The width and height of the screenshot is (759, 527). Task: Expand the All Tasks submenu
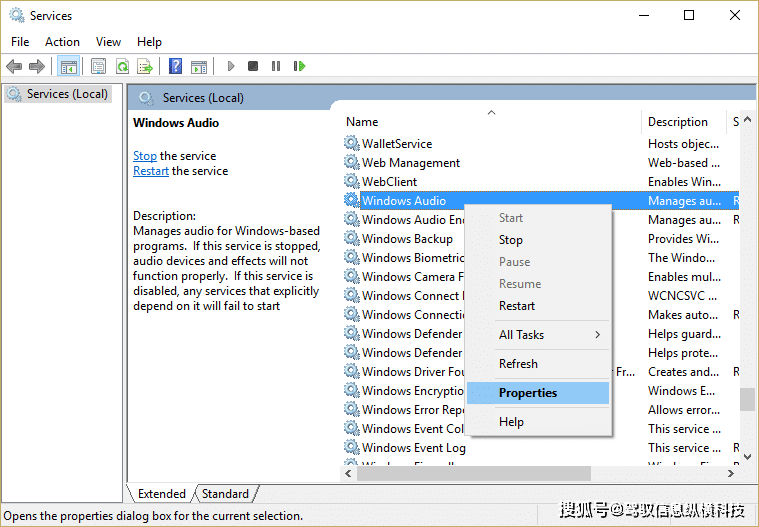[549, 335]
